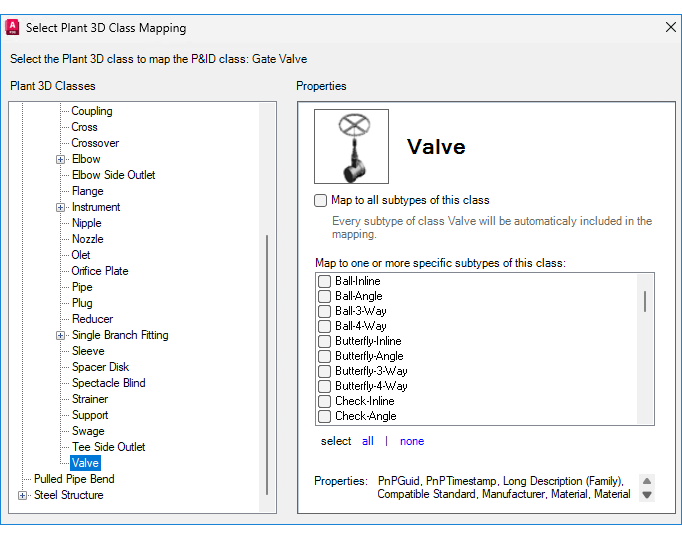Select the Orifice Plate class
Screen dimensions: 682x540
point(100,271)
